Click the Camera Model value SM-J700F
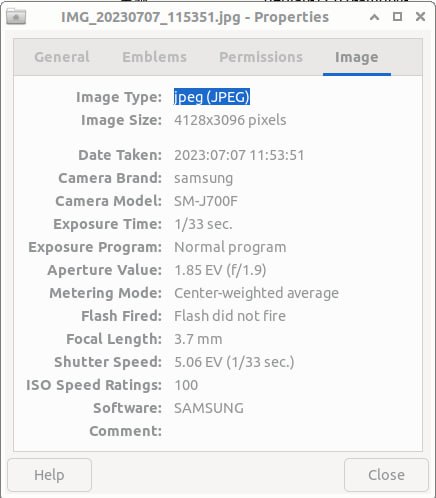The width and height of the screenshot is (436, 498). [206, 201]
